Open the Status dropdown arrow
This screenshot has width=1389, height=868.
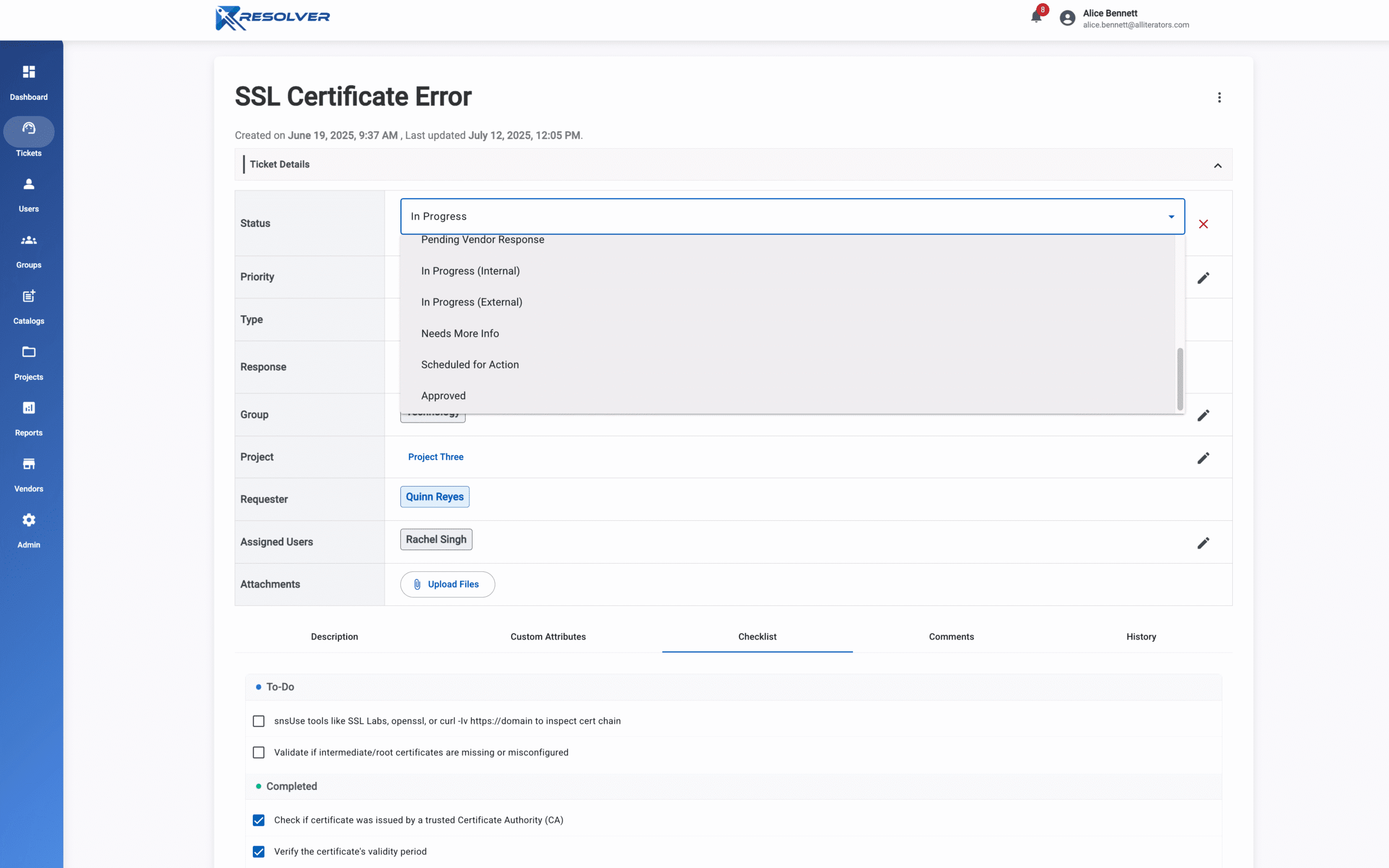click(x=1171, y=216)
